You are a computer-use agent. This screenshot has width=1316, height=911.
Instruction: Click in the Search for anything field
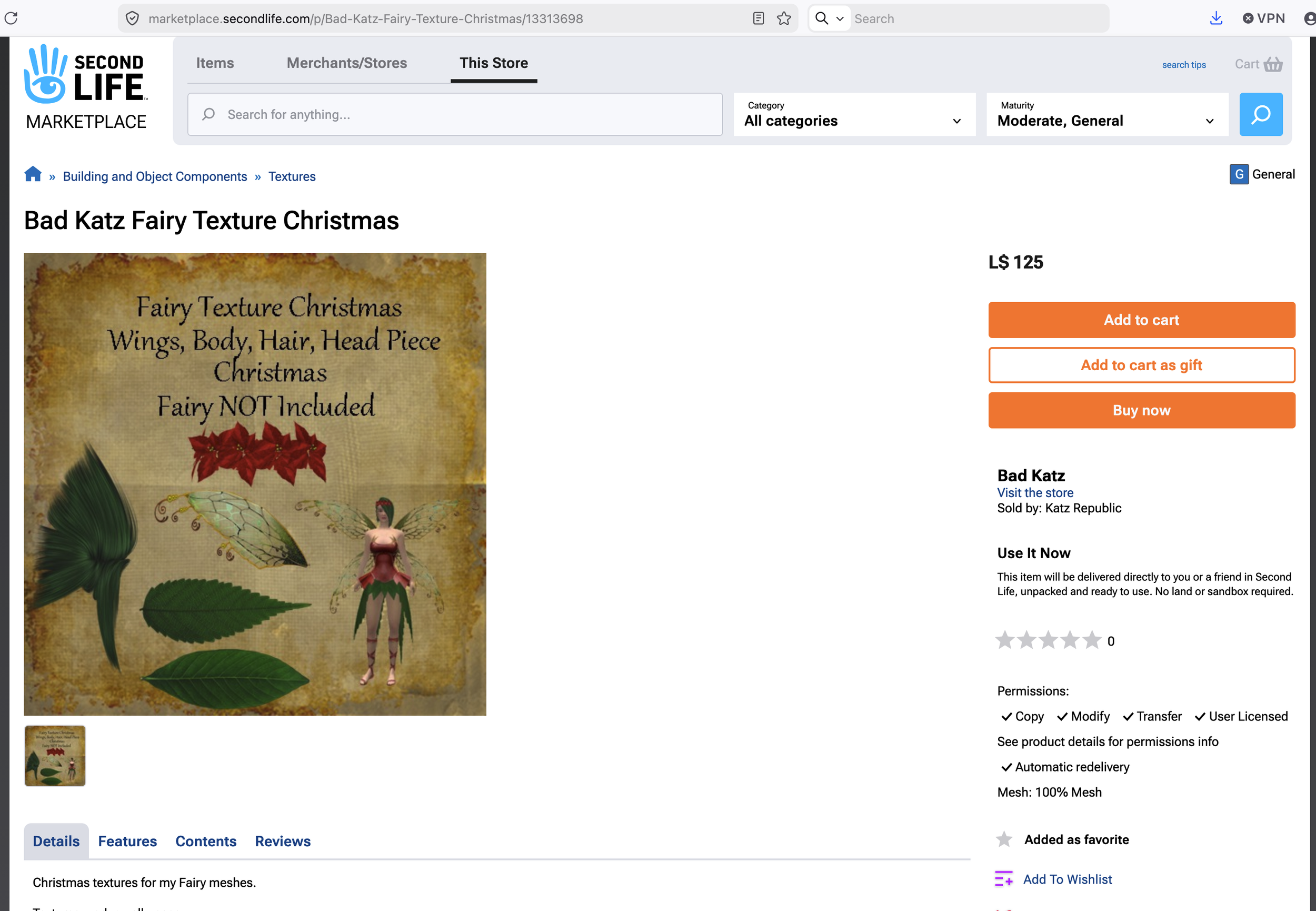point(455,114)
